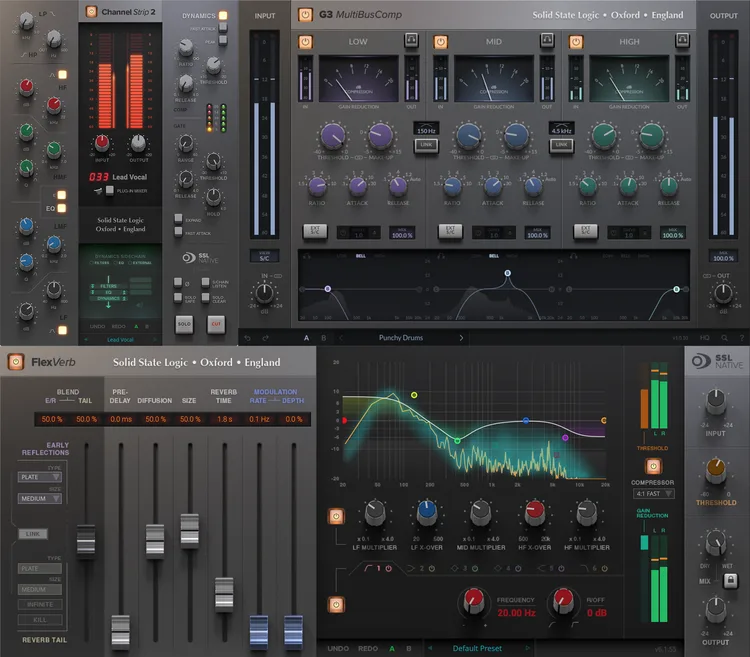
Task: Go to previous preset in Channel Strip
Action: pos(86,339)
